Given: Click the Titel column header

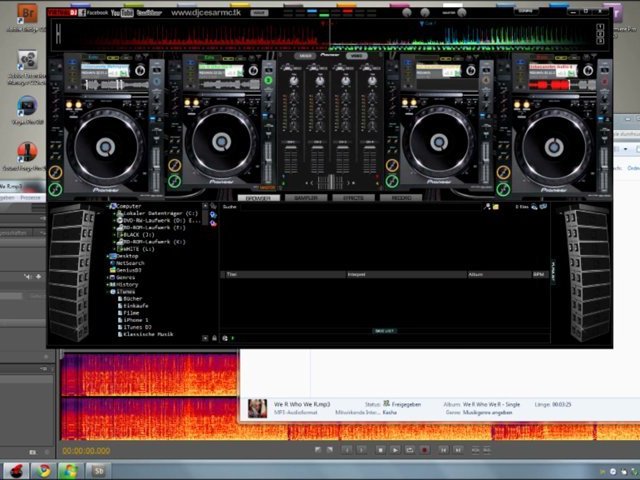Looking at the screenshot, I should pos(232,274).
